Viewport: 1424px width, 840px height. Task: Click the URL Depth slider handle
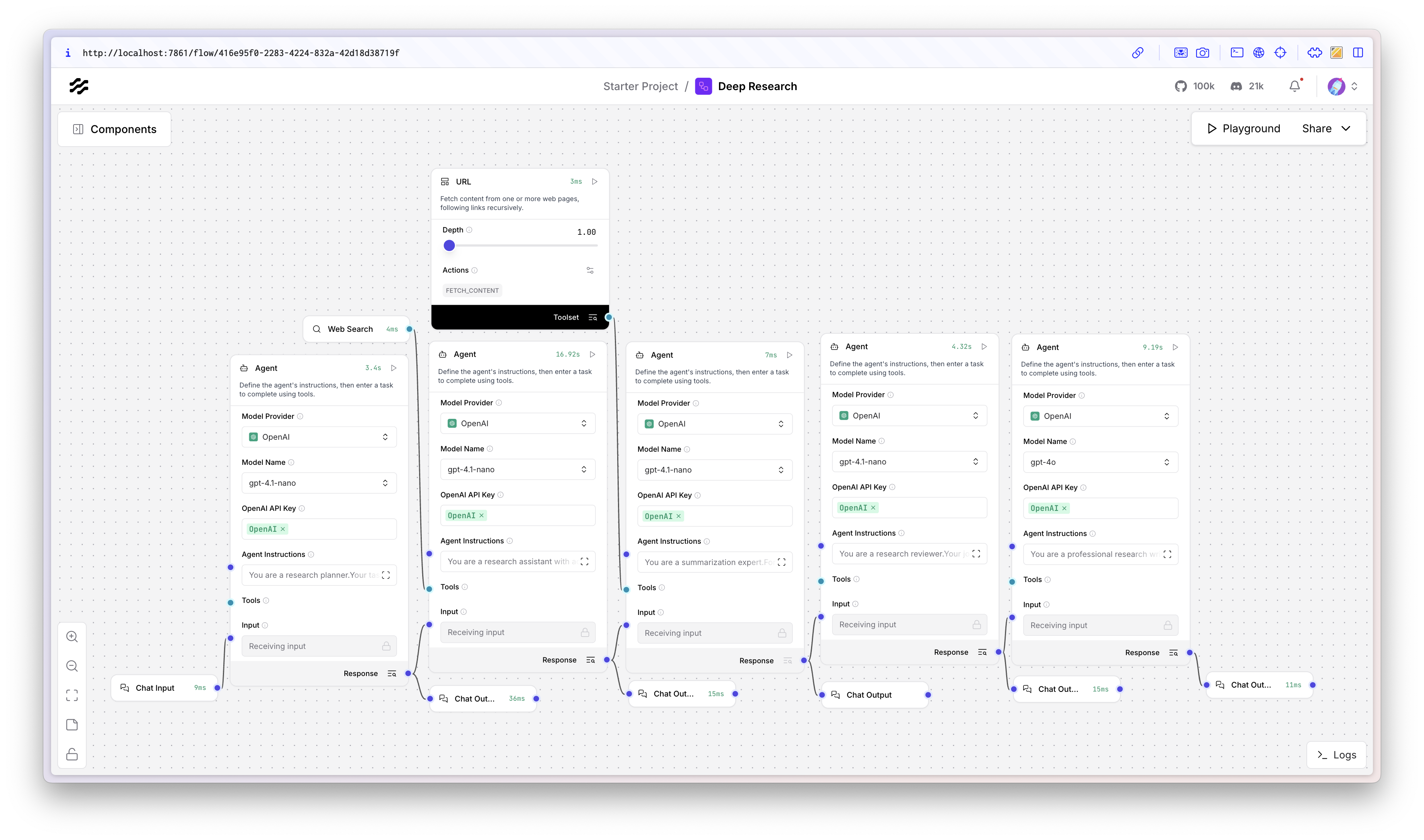coord(449,246)
